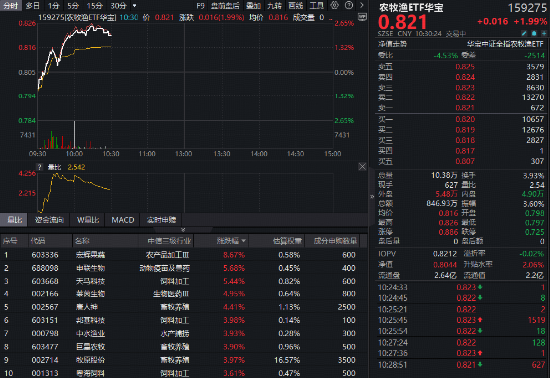Click the blue shape icon between pencil and plus
The width and height of the screenshot is (550, 379).
[x=534, y=33]
